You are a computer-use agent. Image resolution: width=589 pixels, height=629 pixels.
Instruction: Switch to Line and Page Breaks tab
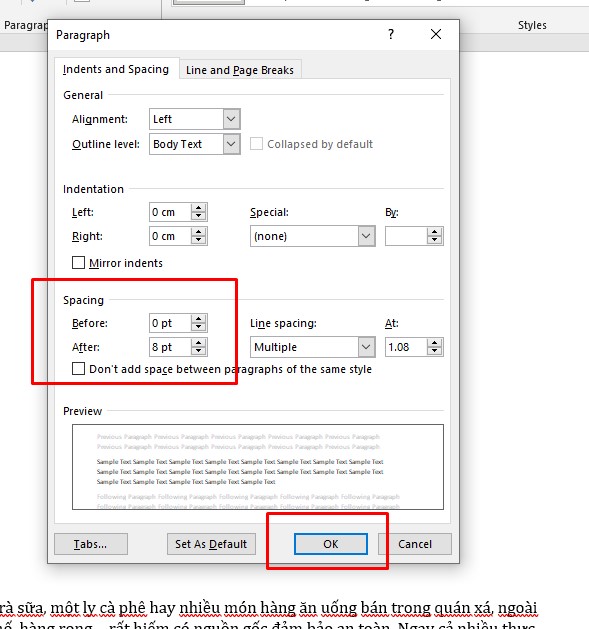[x=240, y=70]
